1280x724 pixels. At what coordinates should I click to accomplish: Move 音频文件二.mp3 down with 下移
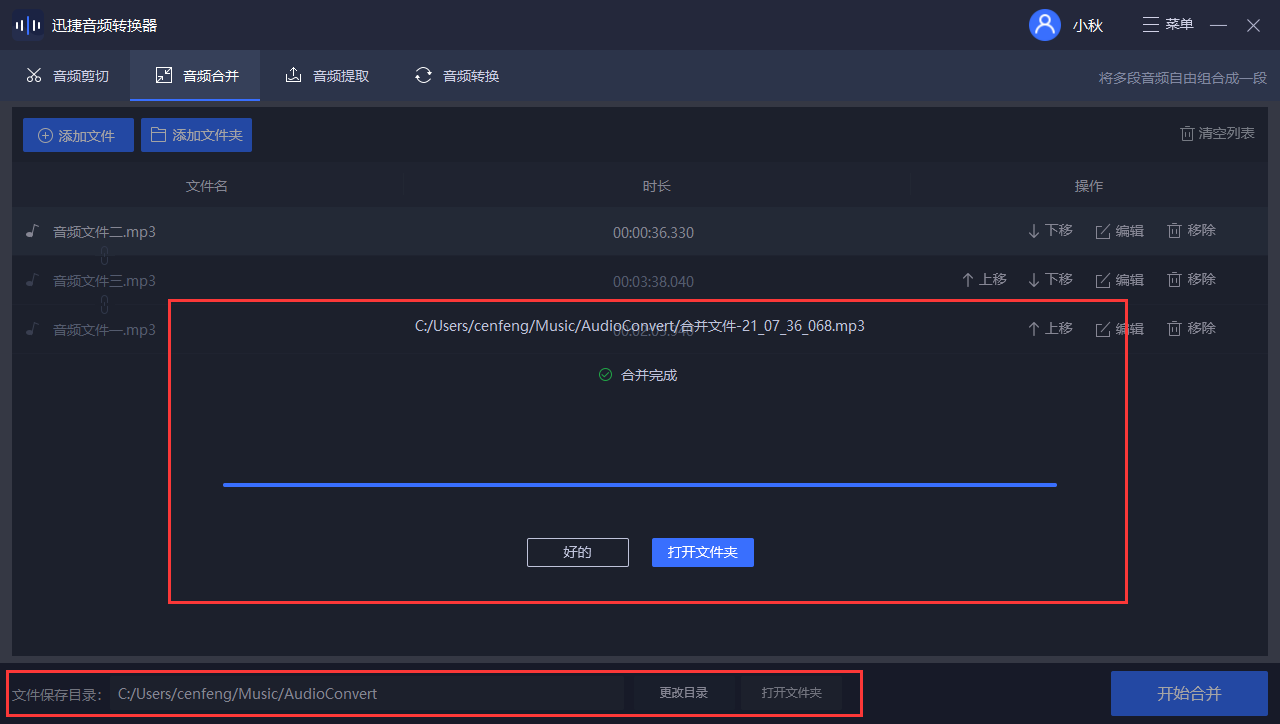click(1050, 231)
